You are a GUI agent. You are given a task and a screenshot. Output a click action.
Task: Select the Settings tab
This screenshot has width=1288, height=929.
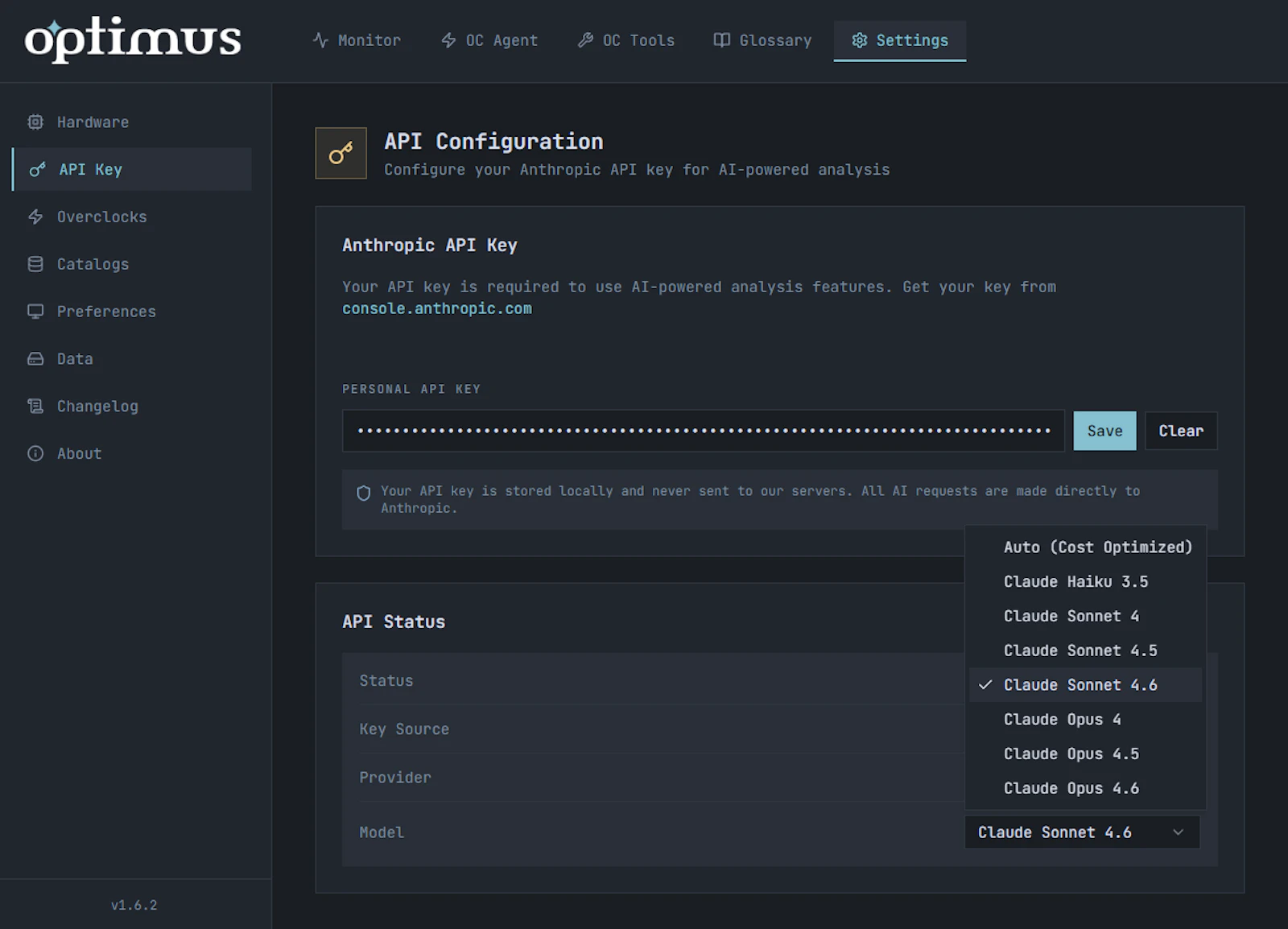click(900, 40)
